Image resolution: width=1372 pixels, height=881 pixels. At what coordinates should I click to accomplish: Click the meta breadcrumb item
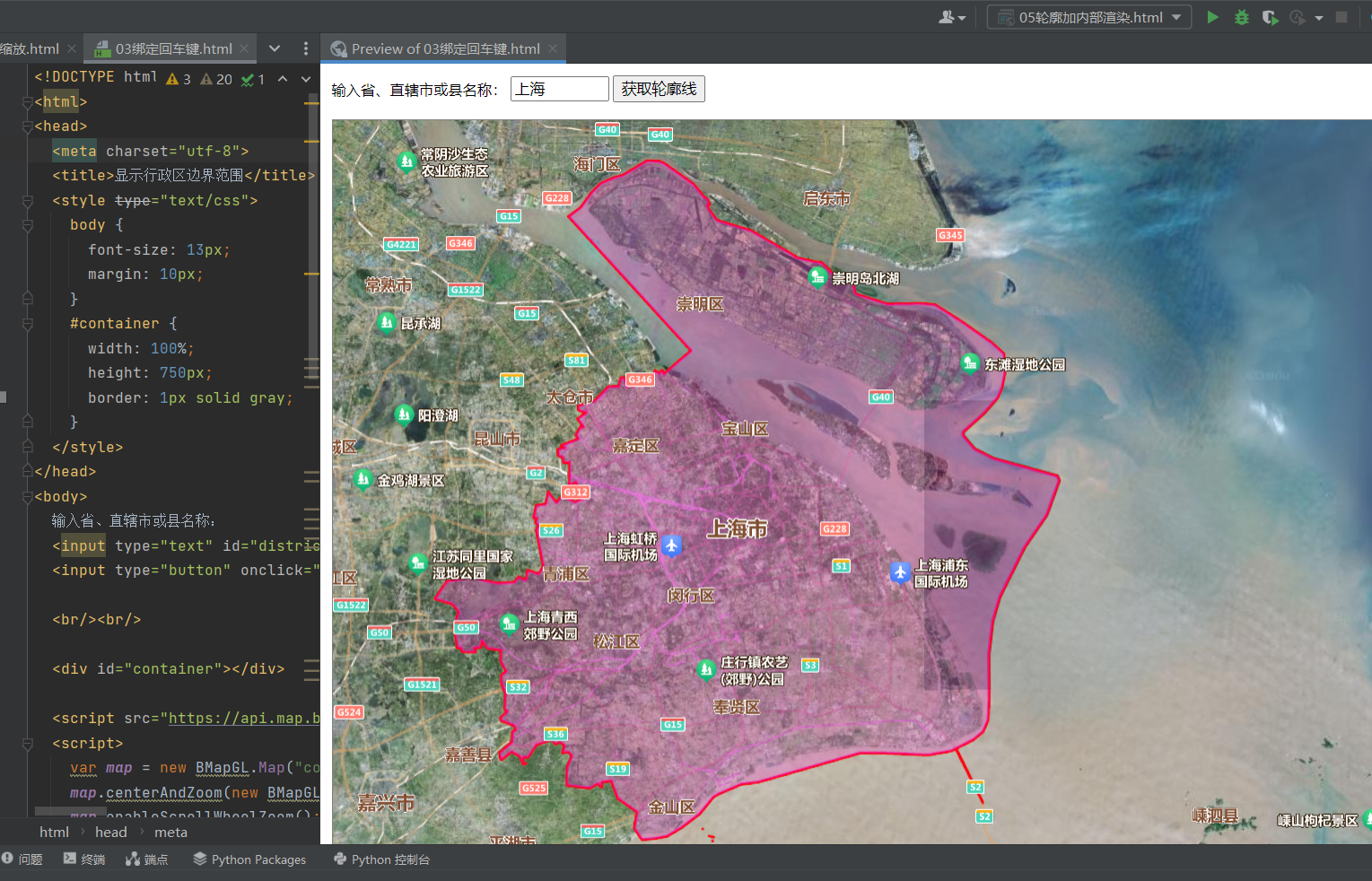pos(170,832)
